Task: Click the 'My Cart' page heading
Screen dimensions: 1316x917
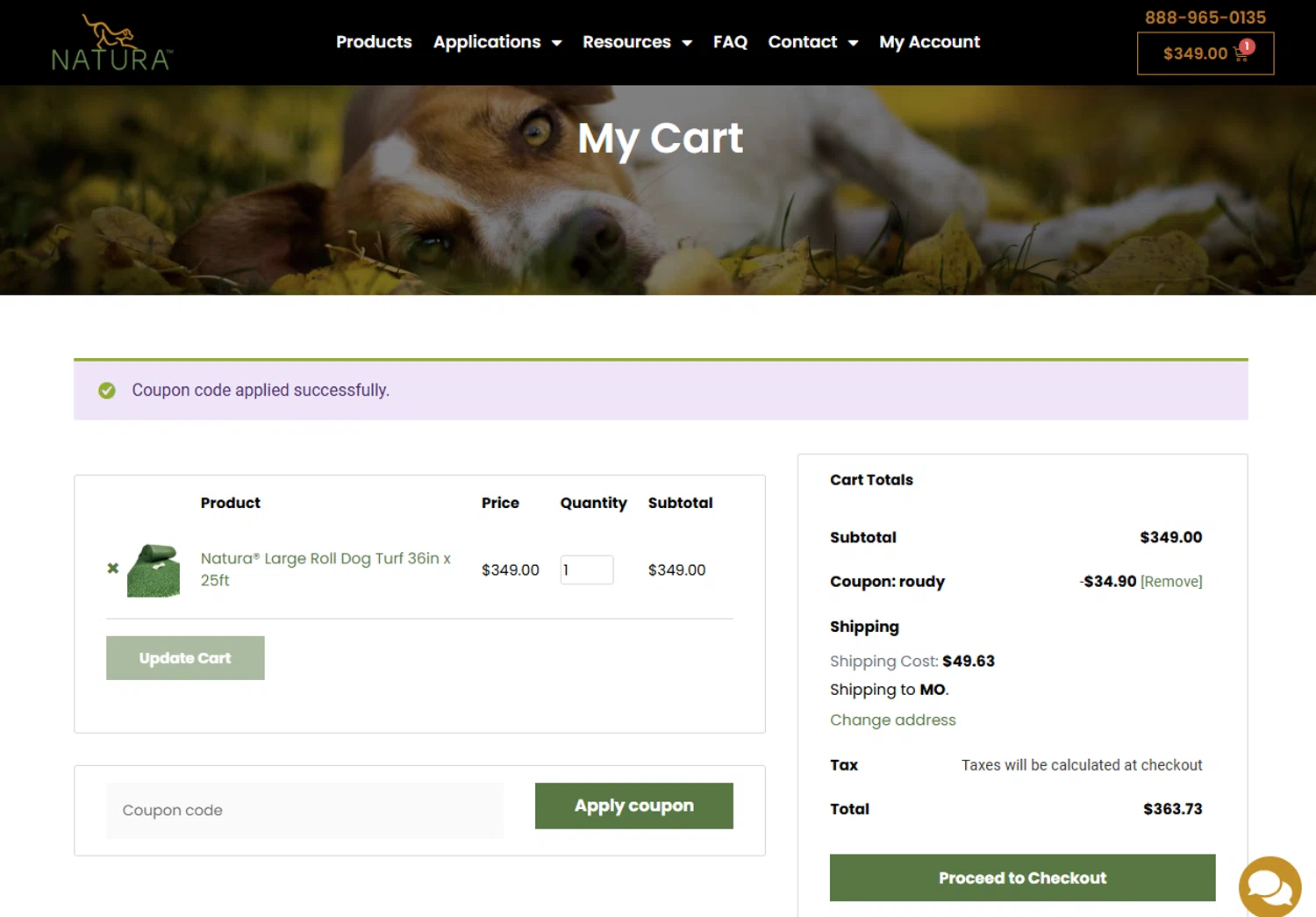Action: (660, 139)
